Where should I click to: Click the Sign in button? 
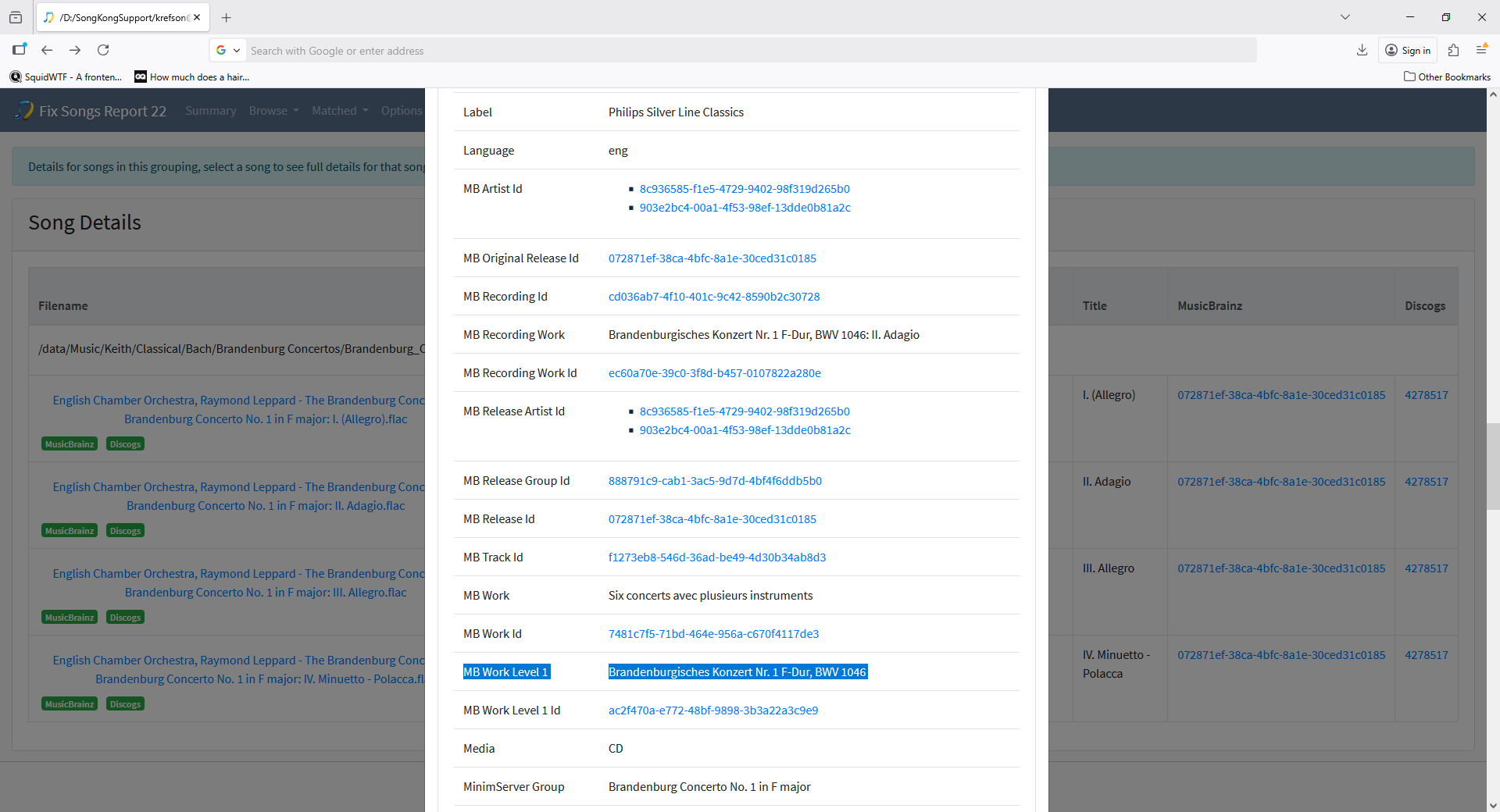[1408, 51]
